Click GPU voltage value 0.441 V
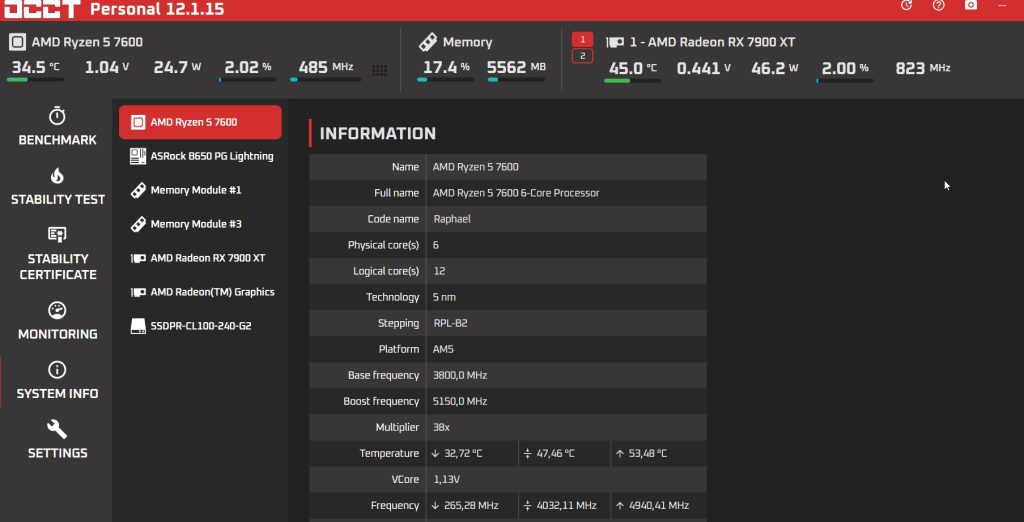 click(x=703, y=68)
